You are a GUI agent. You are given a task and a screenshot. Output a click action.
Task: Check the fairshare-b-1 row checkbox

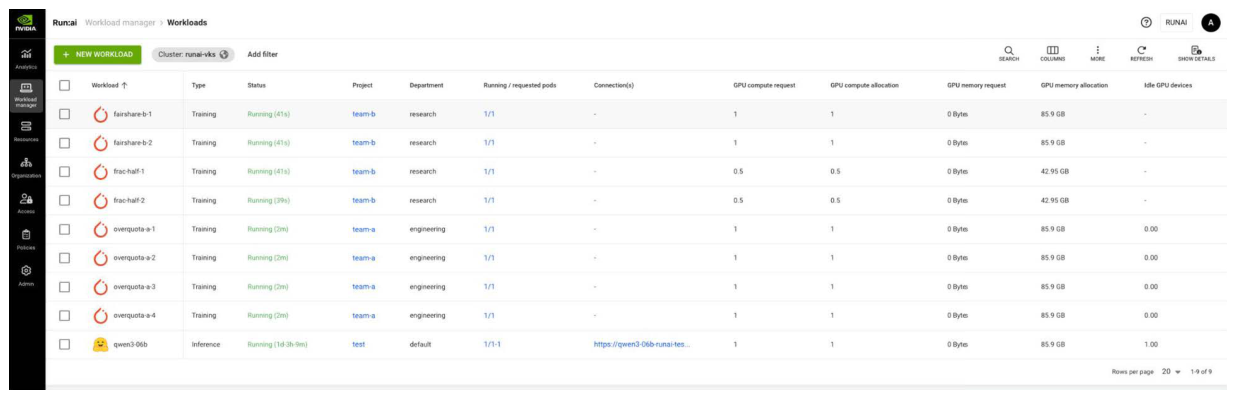click(x=64, y=114)
